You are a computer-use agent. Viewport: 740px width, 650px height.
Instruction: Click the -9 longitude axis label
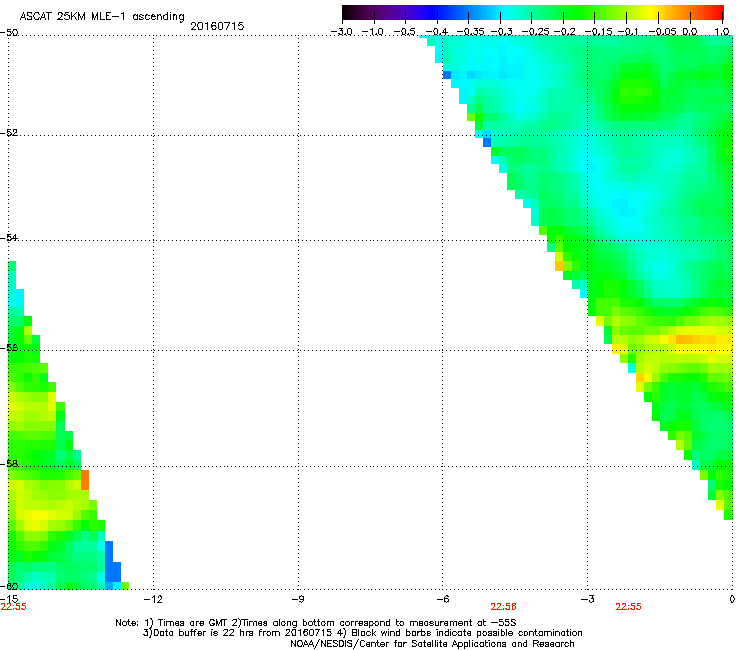[297, 599]
